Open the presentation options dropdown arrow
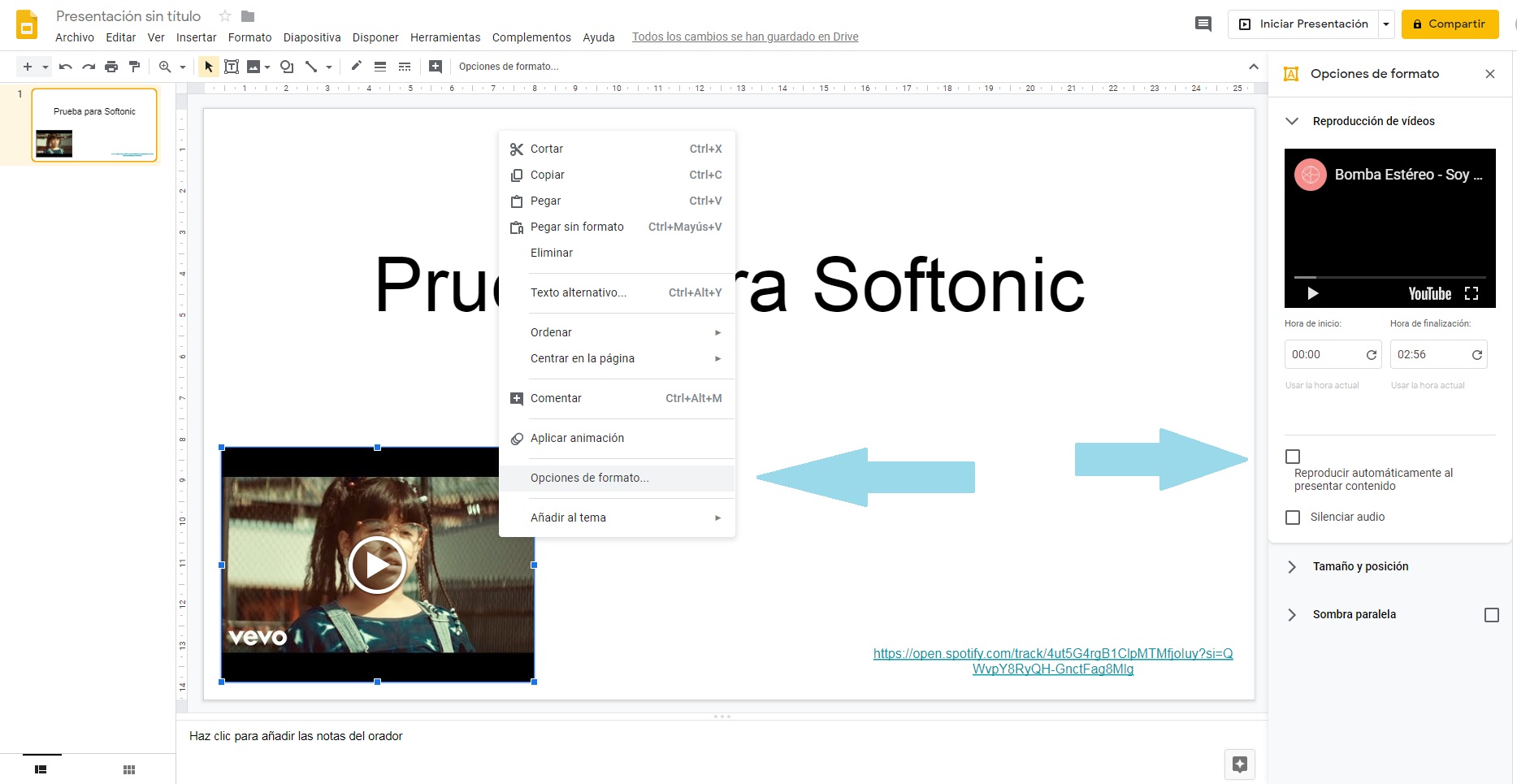This screenshot has height=784, width=1517. click(x=1386, y=24)
